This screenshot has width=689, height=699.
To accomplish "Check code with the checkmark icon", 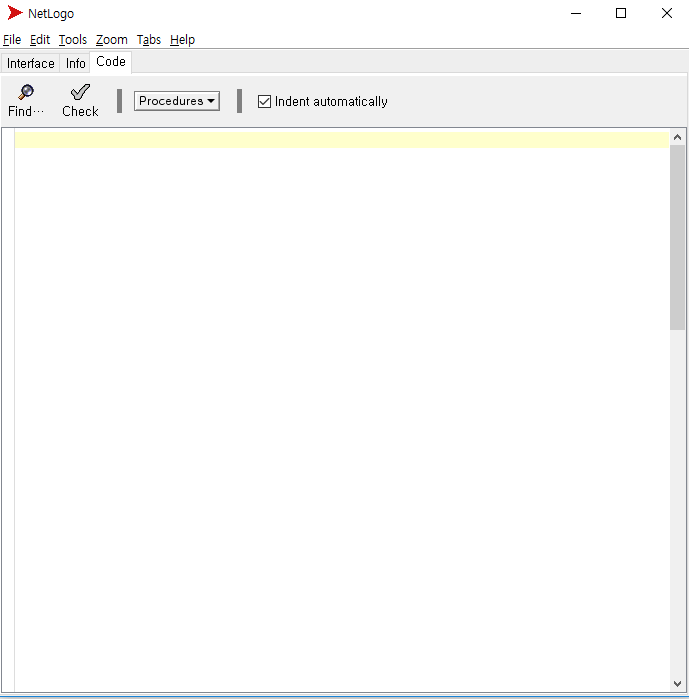I will point(80,101).
